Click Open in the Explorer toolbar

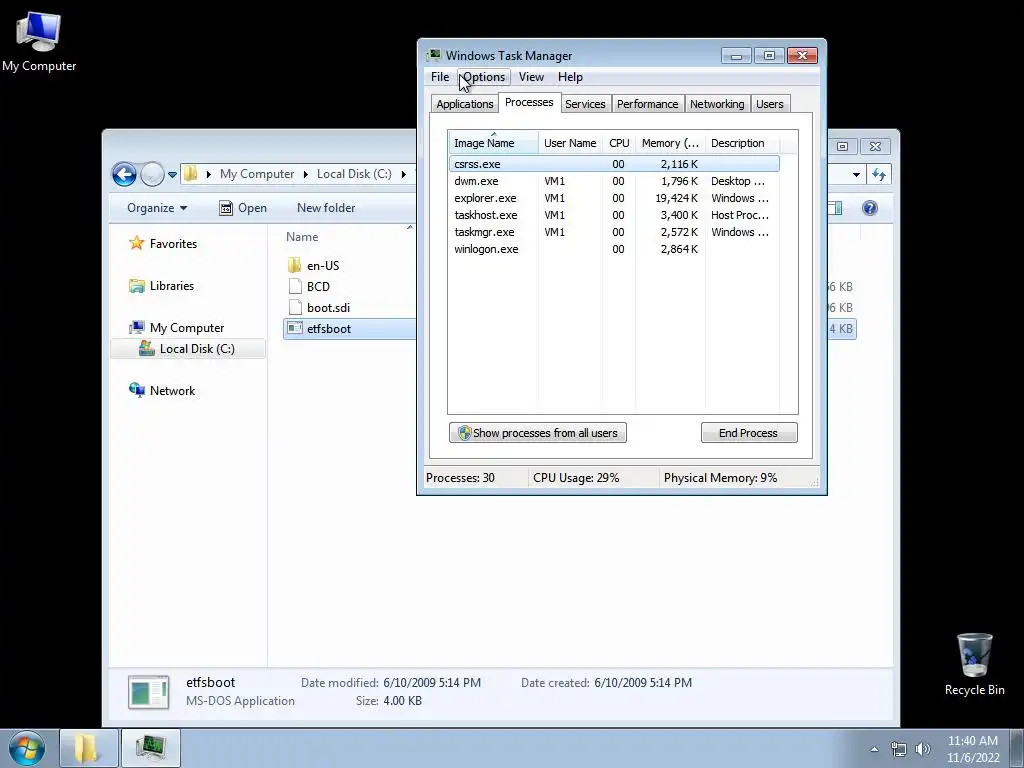click(x=243, y=208)
